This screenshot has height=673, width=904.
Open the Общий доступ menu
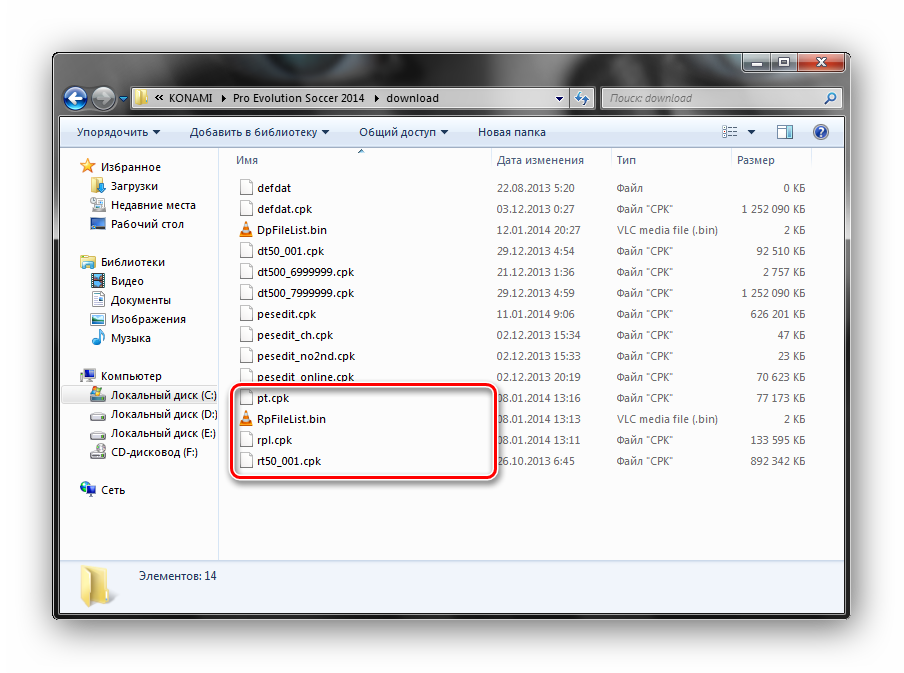pos(403,132)
